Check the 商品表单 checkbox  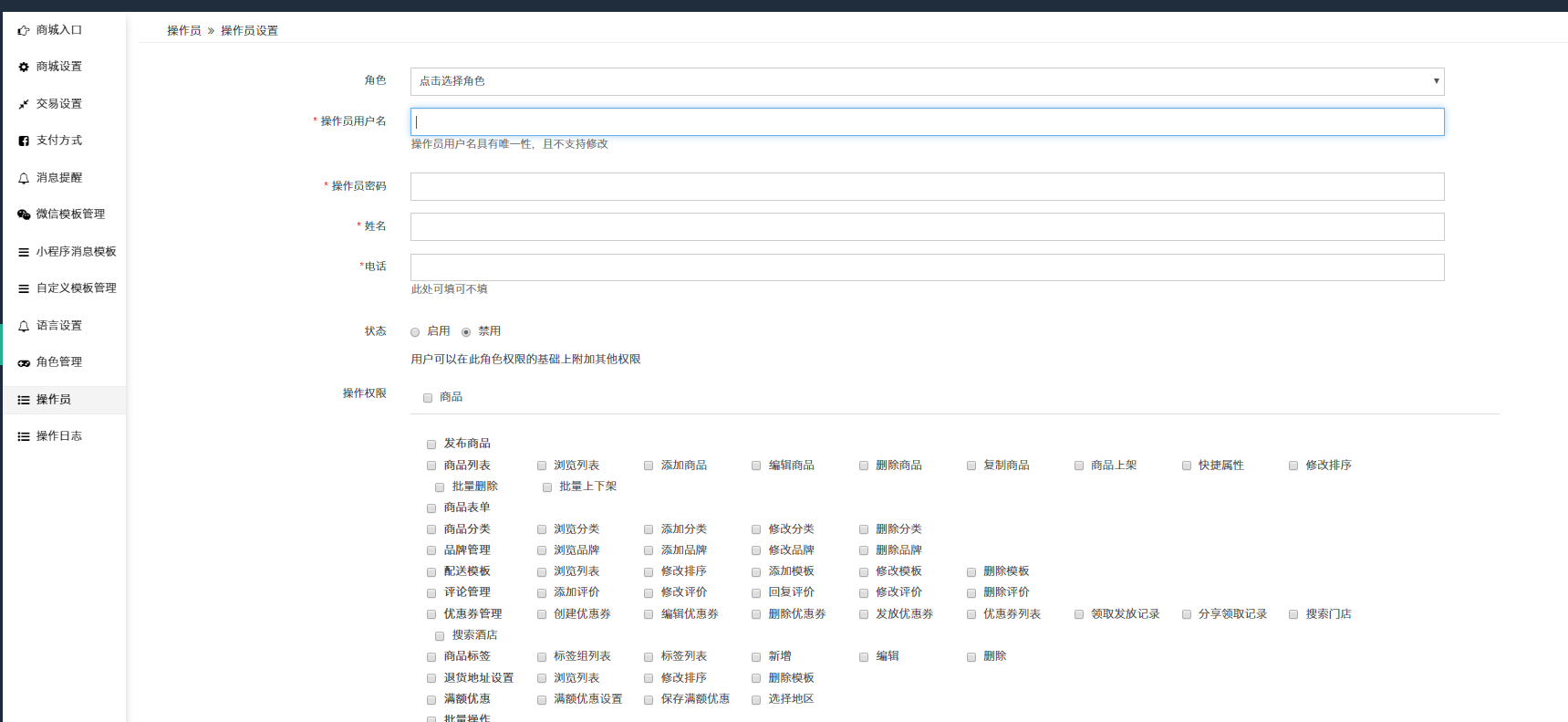pyautogui.click(x=431, y=508)
